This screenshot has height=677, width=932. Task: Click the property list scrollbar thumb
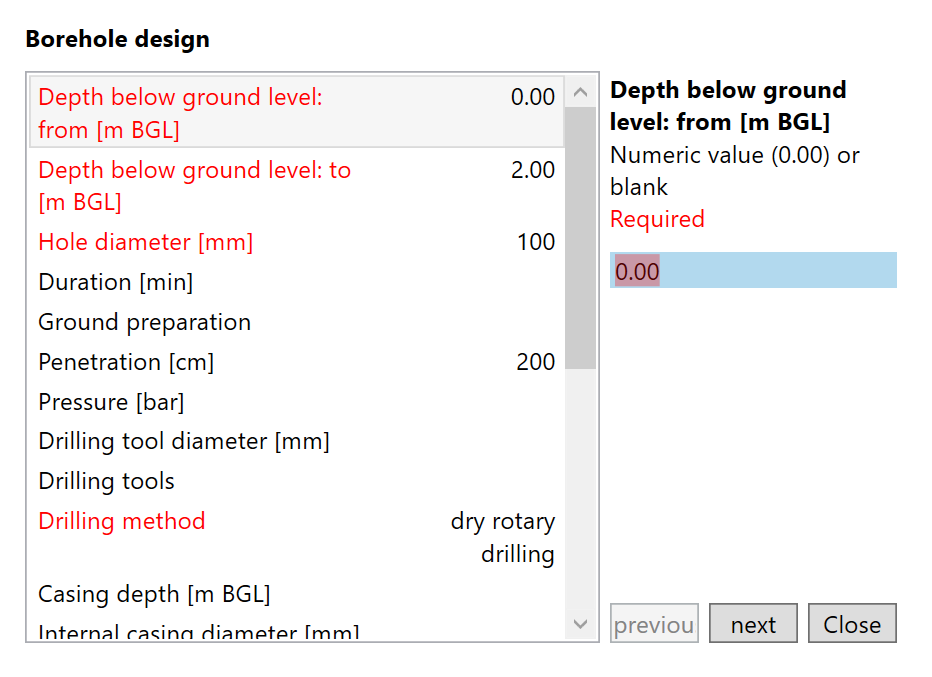coord(580,238)
